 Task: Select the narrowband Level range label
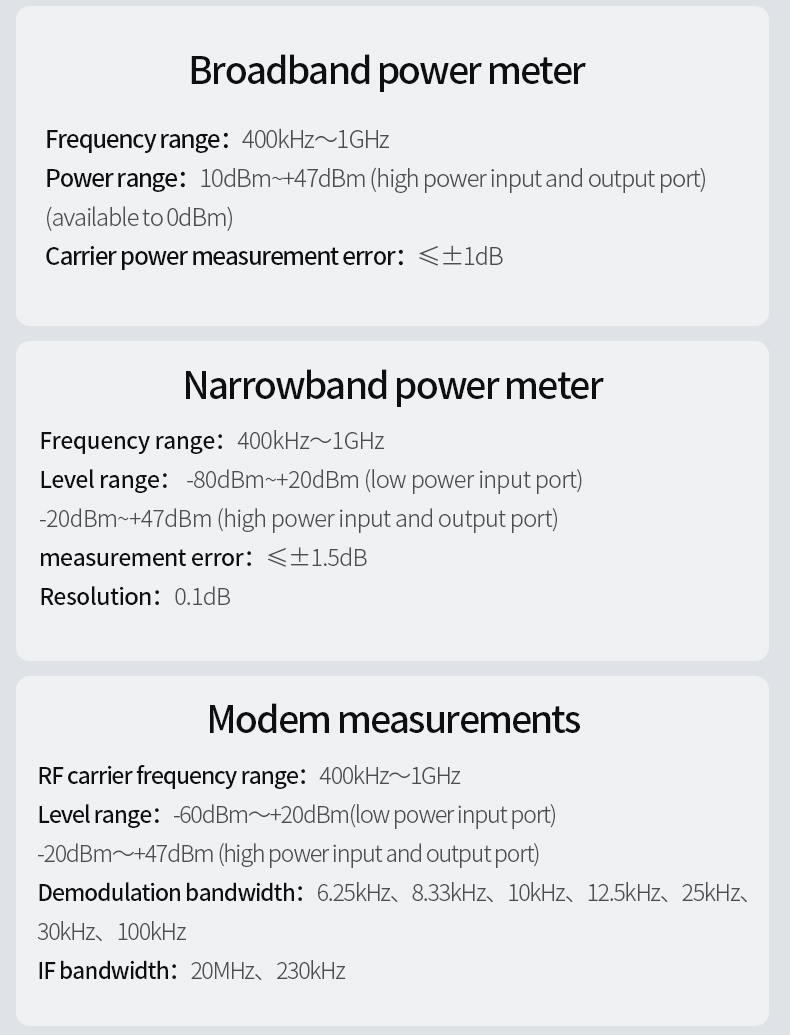pyautogui.click(x=101, y=480)
